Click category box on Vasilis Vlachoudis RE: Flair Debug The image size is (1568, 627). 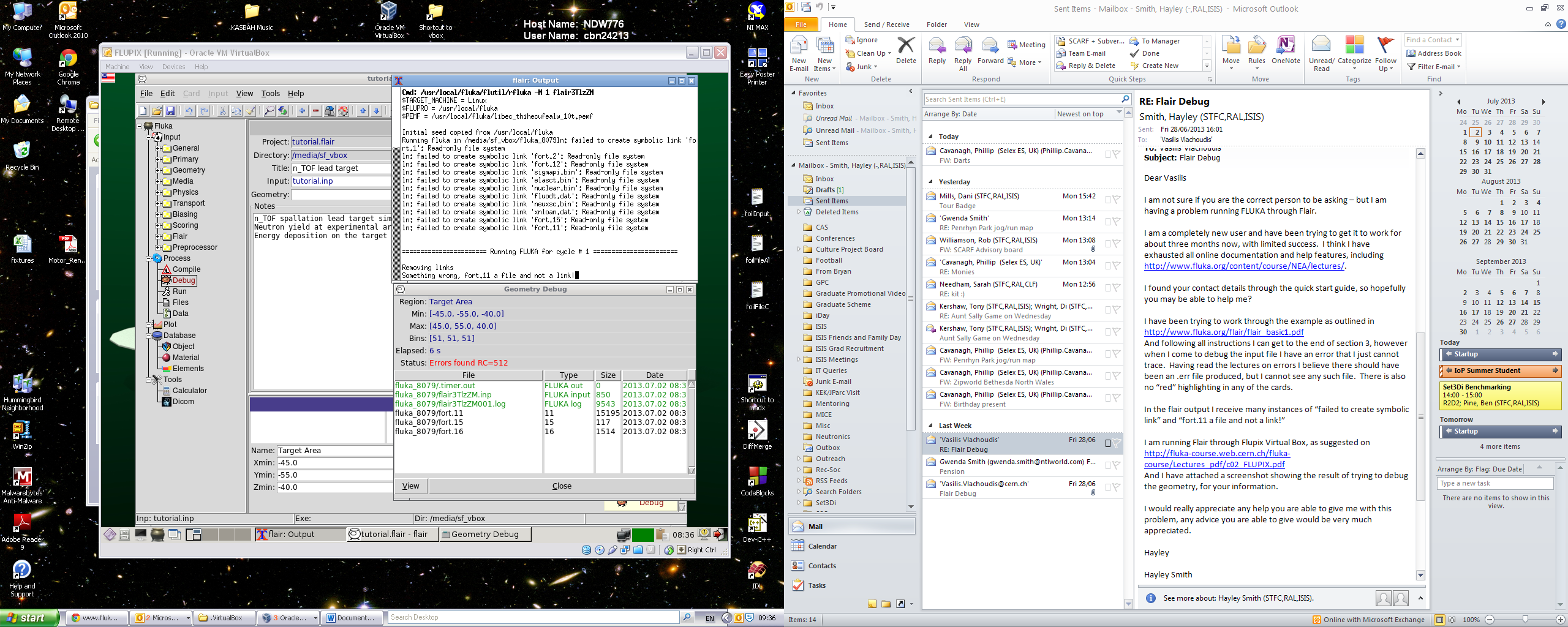tap(1107, 443)
